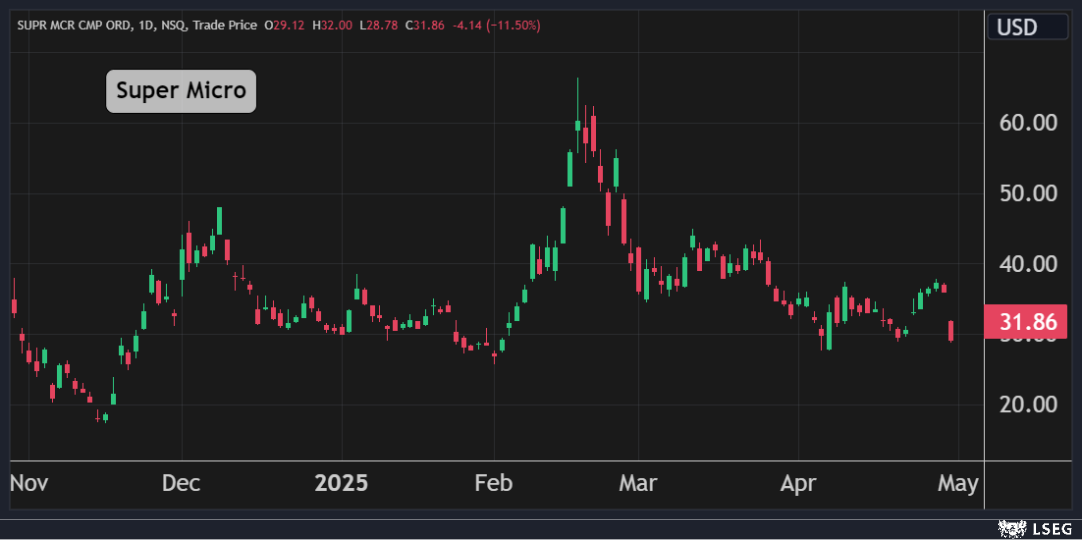The height and width of the screenshot is (540, 1082).
Task: Click the Mar label on time axis
Action: point(638,484)
